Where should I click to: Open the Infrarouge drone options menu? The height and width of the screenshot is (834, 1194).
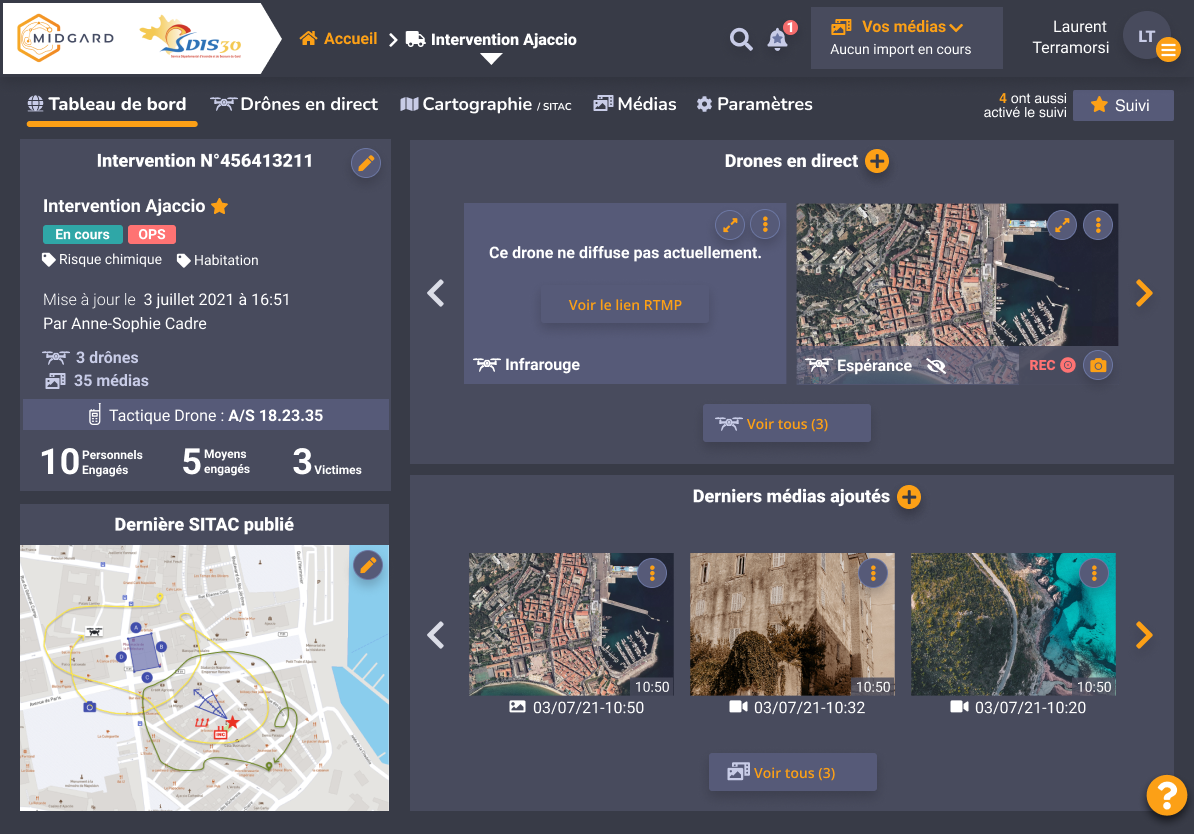765,225
